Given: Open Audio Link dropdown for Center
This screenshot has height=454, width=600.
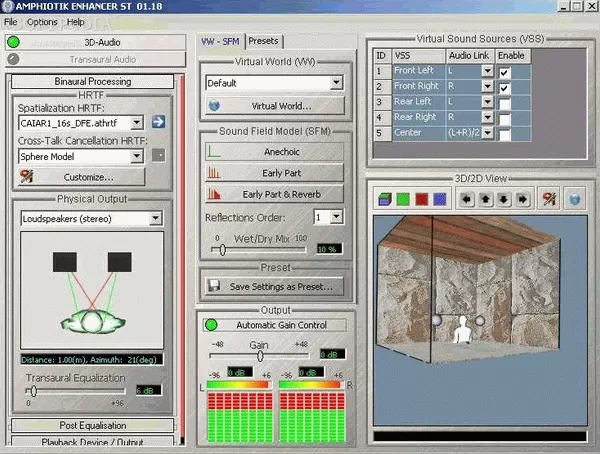Looking at the screenshot, I should pos(488,133).
